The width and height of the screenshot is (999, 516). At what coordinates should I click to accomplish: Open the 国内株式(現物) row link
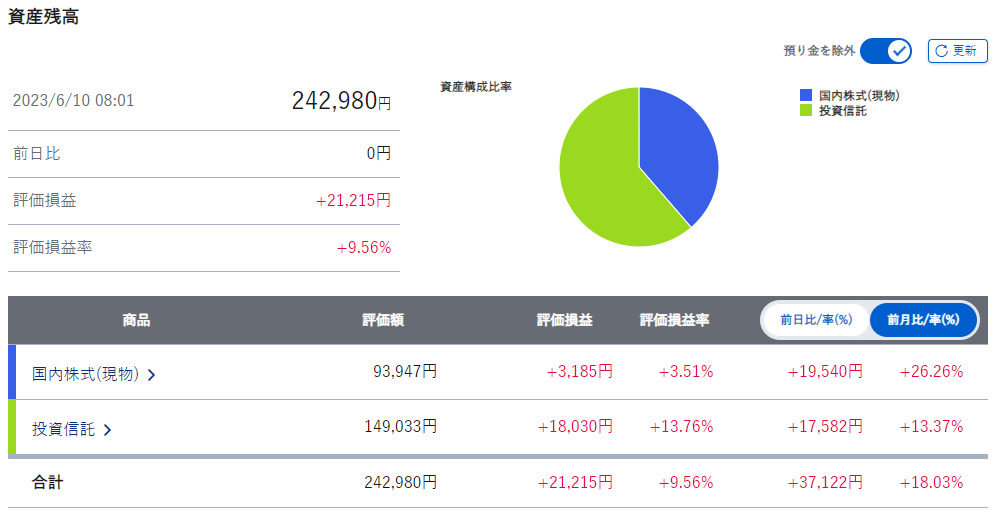[x=85, y=373]
